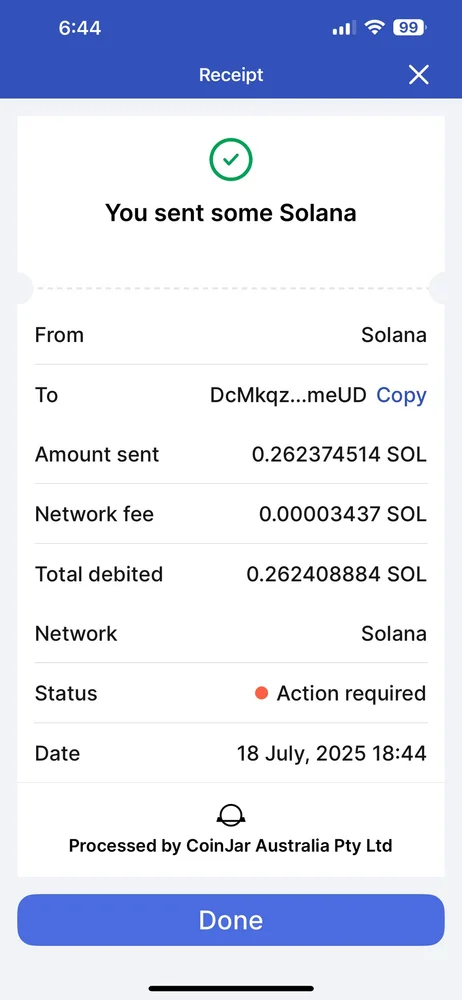Viewport: 462px width, 1000px height.
Task: Tap the home indicator bar at bottom
Action: [x=231, y=989]
